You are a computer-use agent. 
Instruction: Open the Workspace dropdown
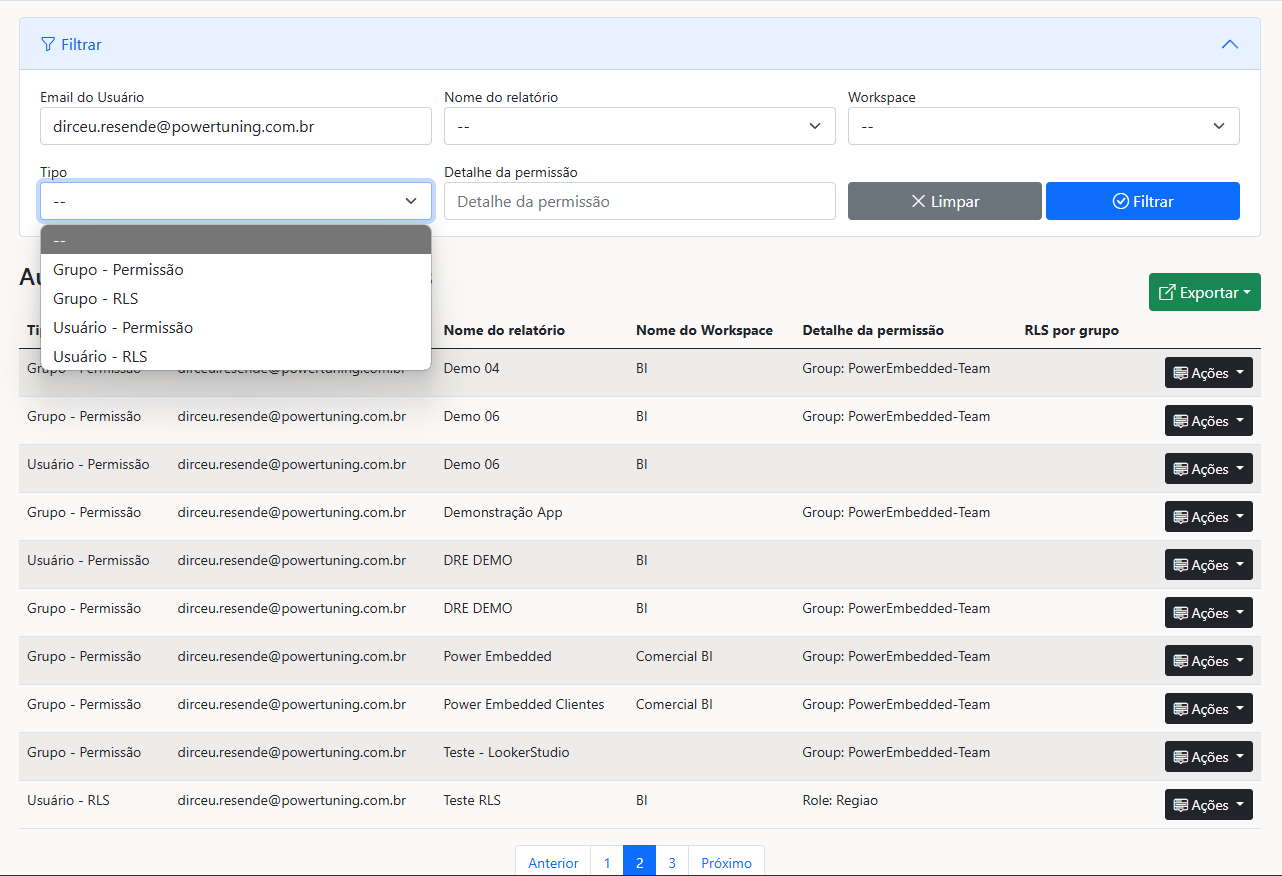coord(1043,126)
